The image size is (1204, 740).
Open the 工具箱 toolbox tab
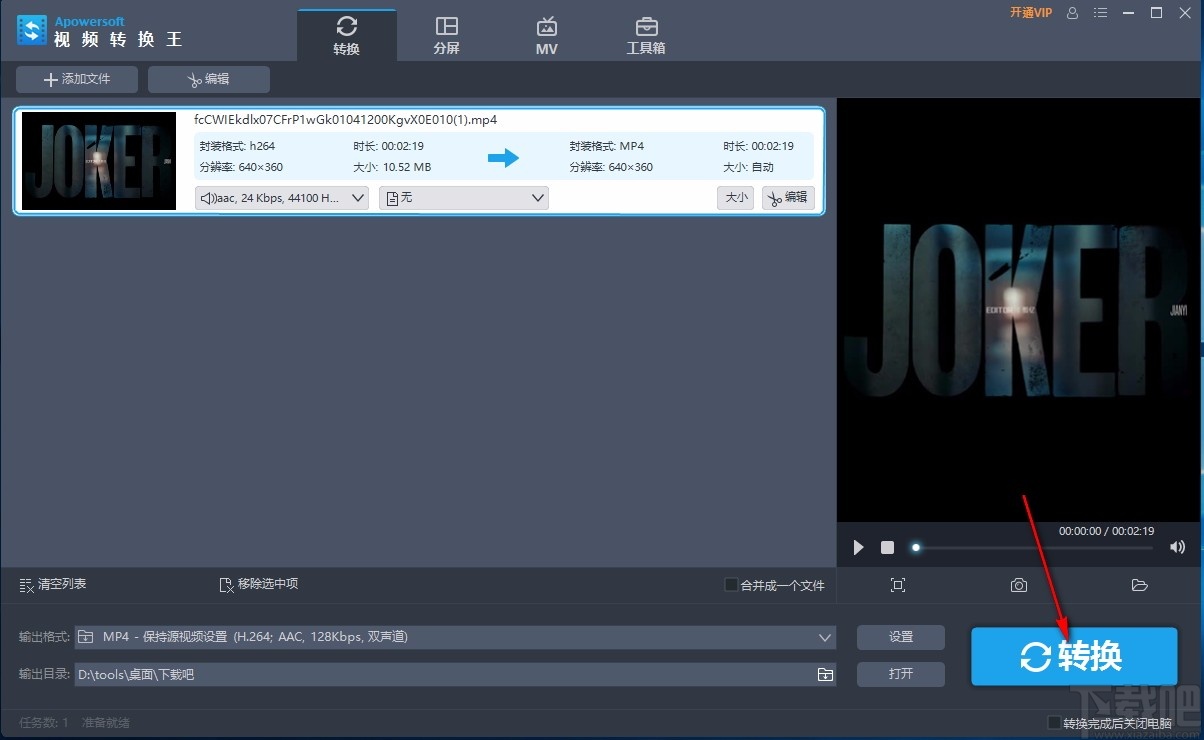[x=645, y=33]
